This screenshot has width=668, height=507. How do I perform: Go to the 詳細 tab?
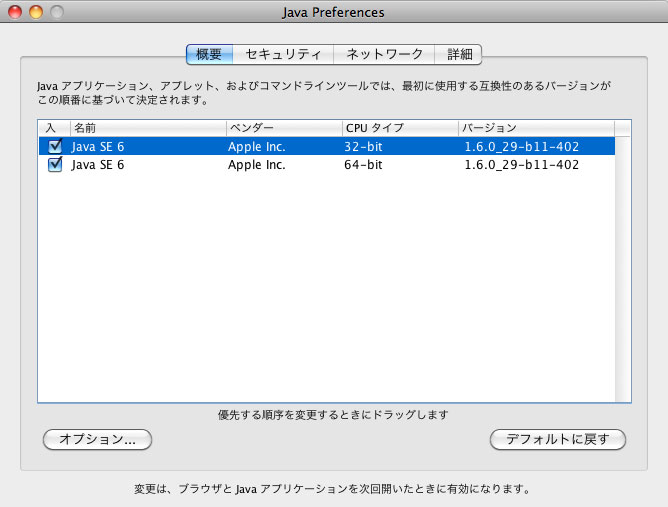pos(459,54)
